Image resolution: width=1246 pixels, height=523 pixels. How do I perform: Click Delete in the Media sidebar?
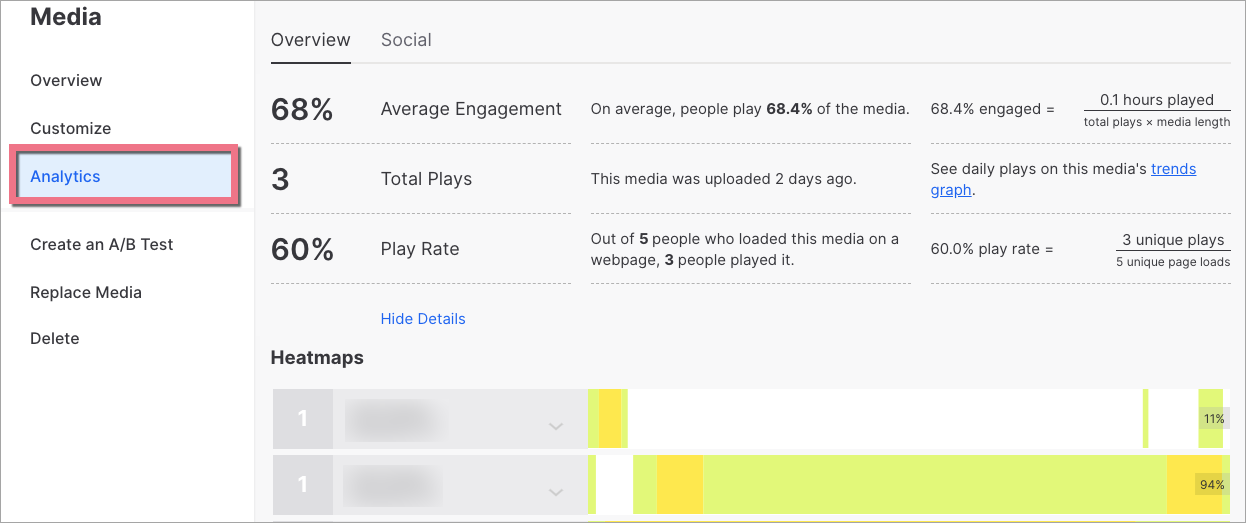[55, 339]
